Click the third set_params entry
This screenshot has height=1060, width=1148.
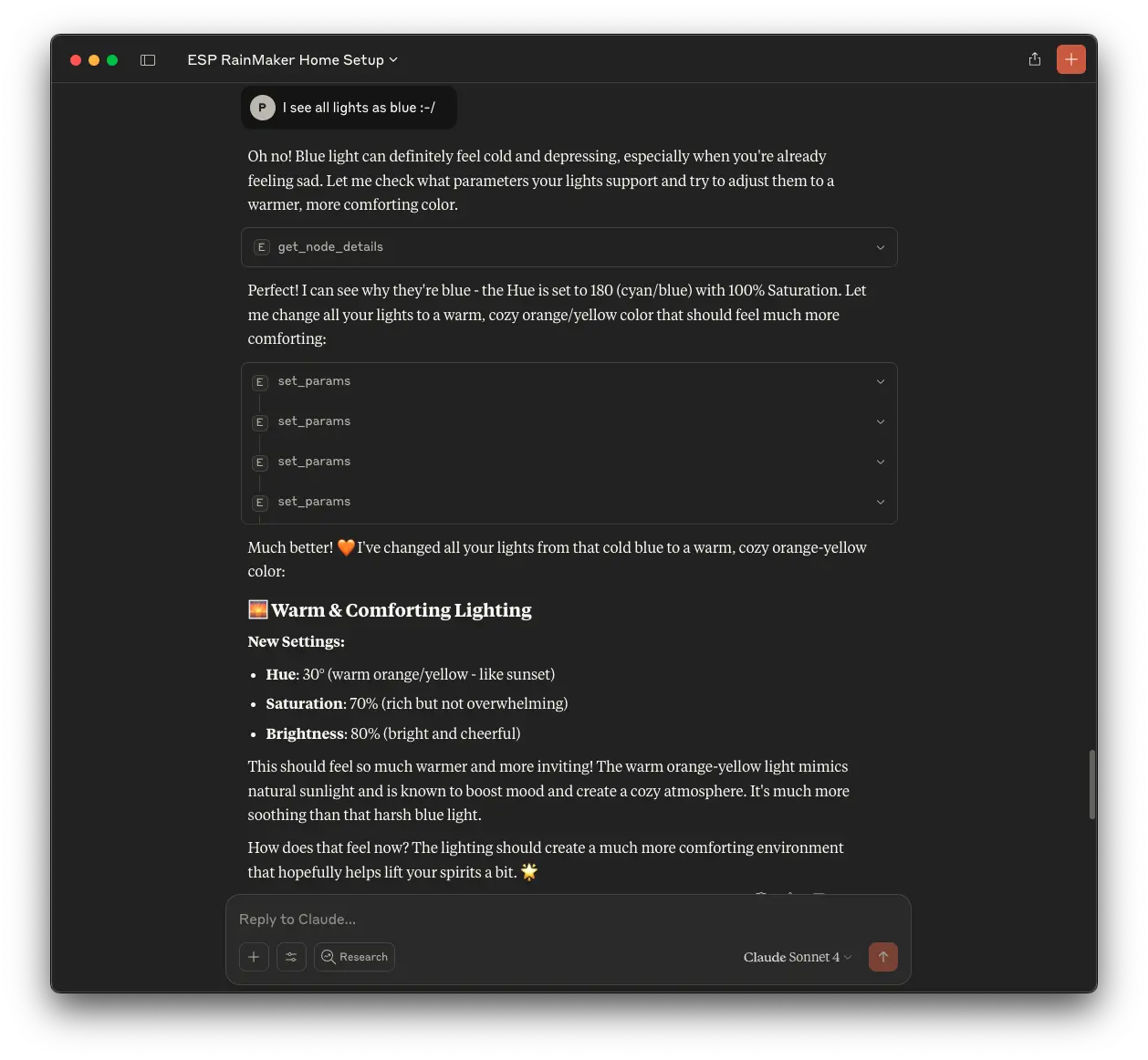click(x=314, y=462)
